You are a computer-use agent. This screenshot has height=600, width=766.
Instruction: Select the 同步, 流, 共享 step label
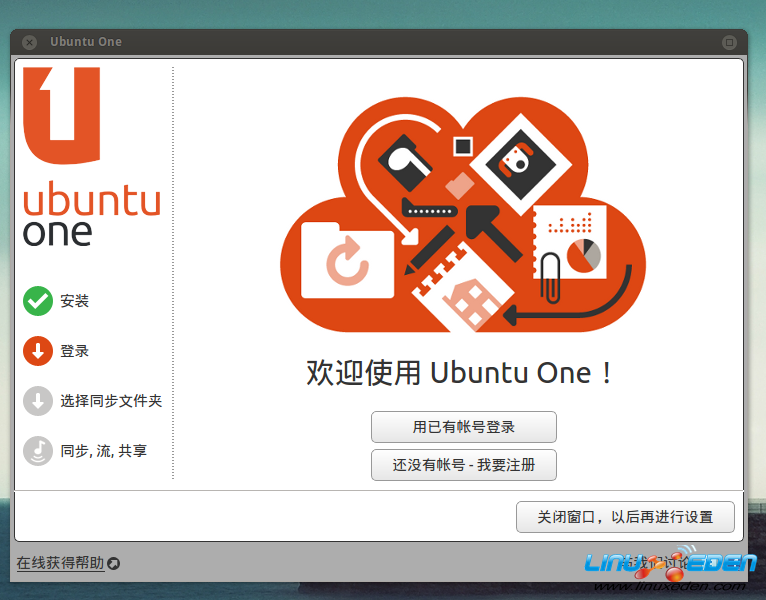(103, 451)
